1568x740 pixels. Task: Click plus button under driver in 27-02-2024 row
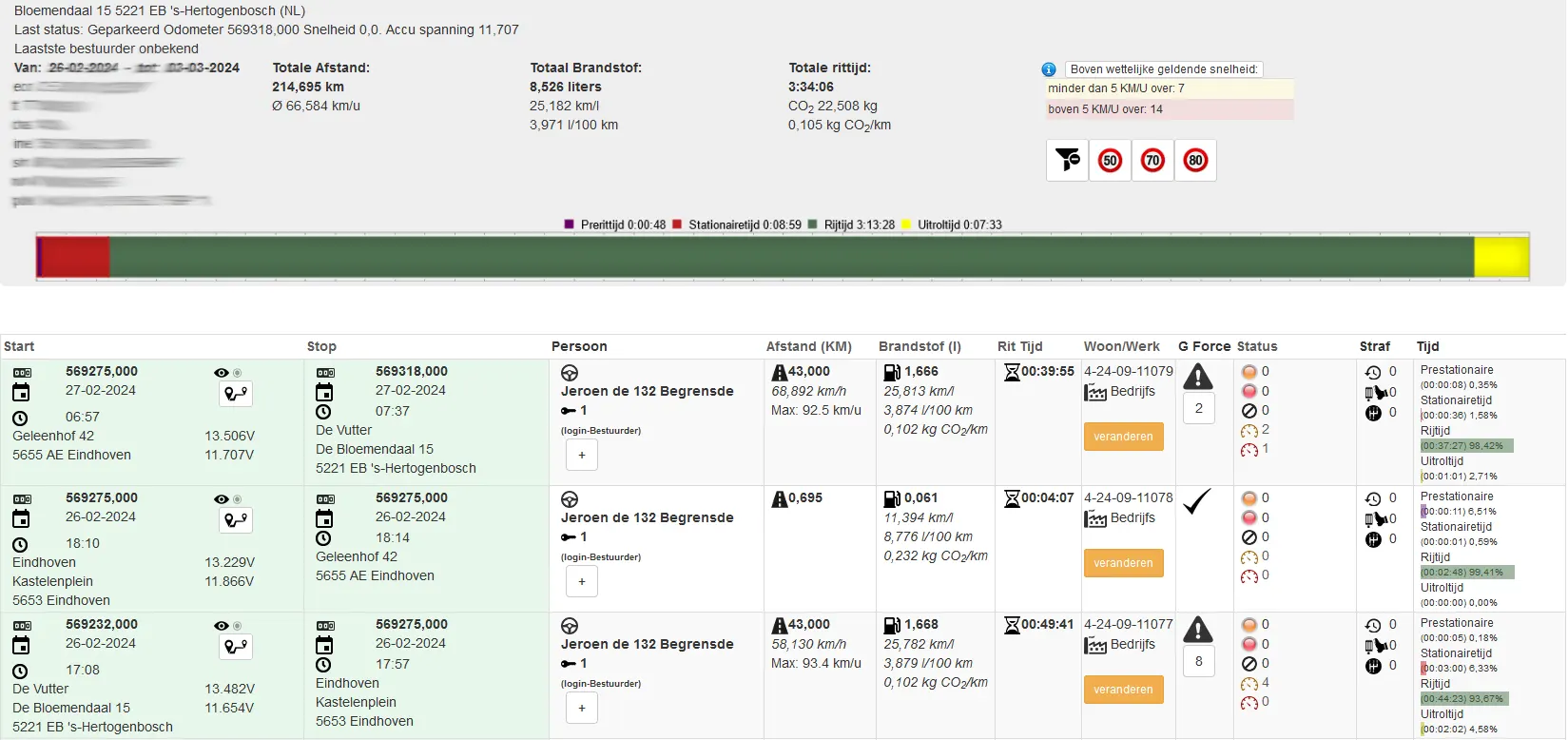pos(582,455)
